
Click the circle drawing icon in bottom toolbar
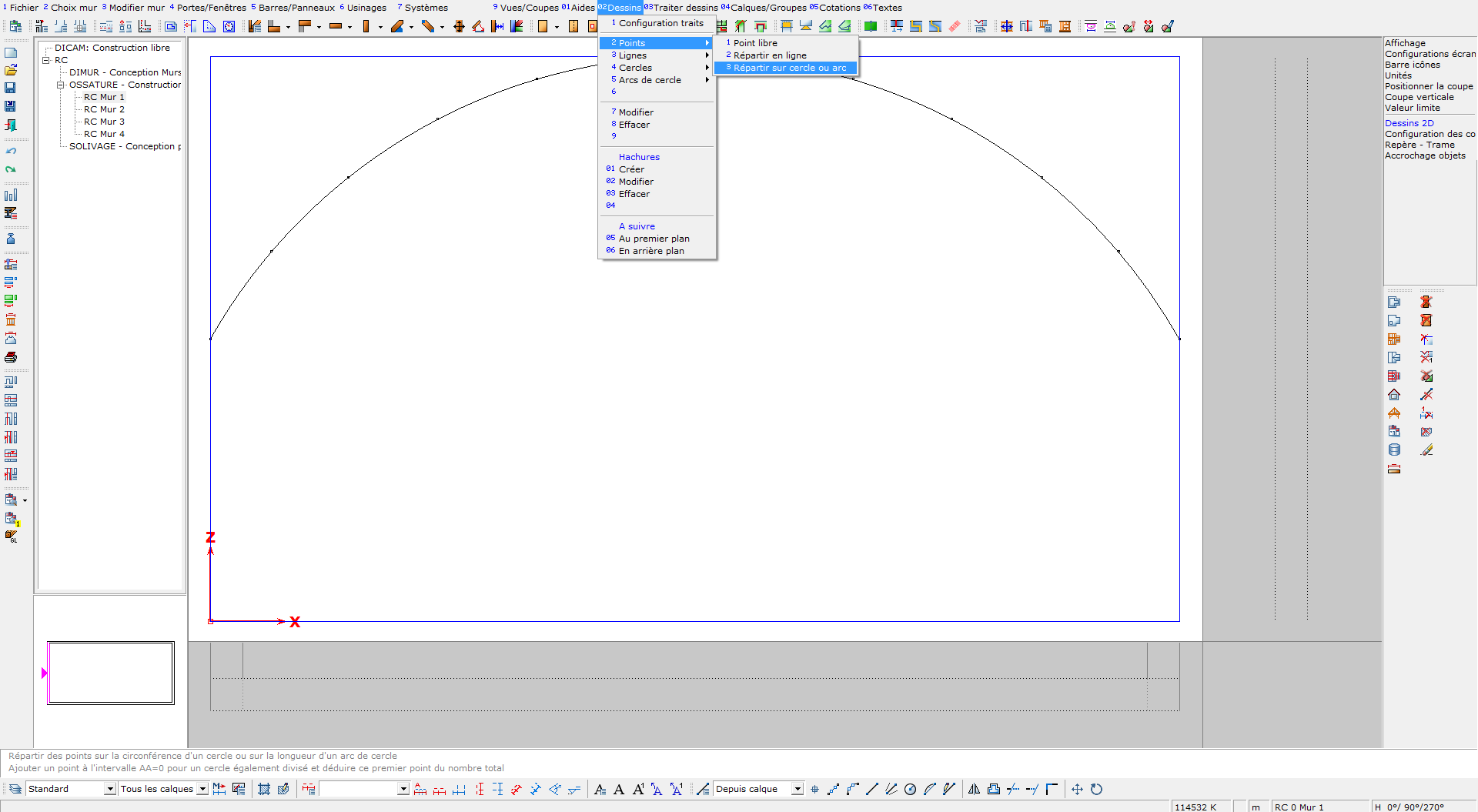pos(910,789)
